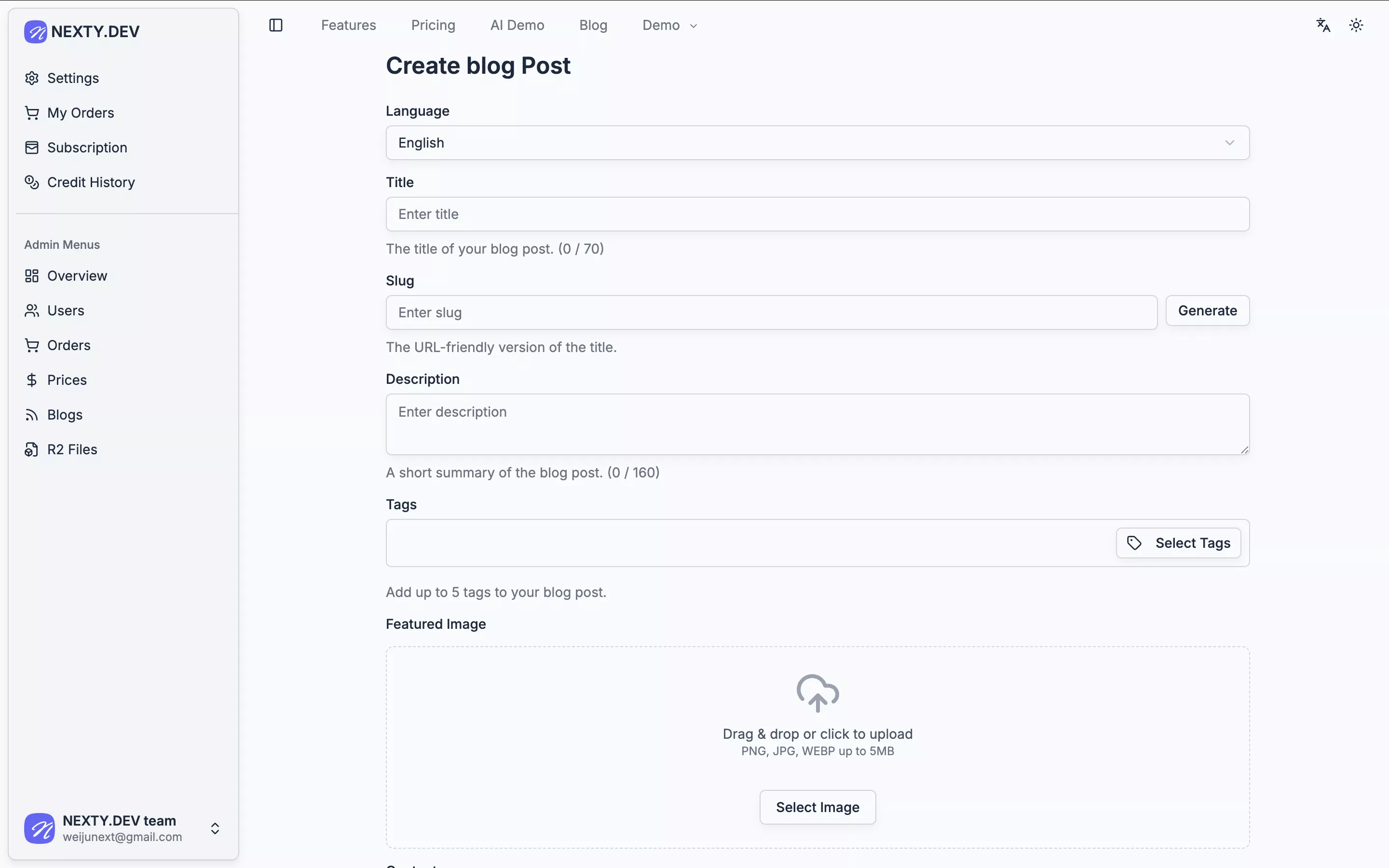Open the language translate icon
This screenshot has height=868, width=1389.
click(1323, 25)
